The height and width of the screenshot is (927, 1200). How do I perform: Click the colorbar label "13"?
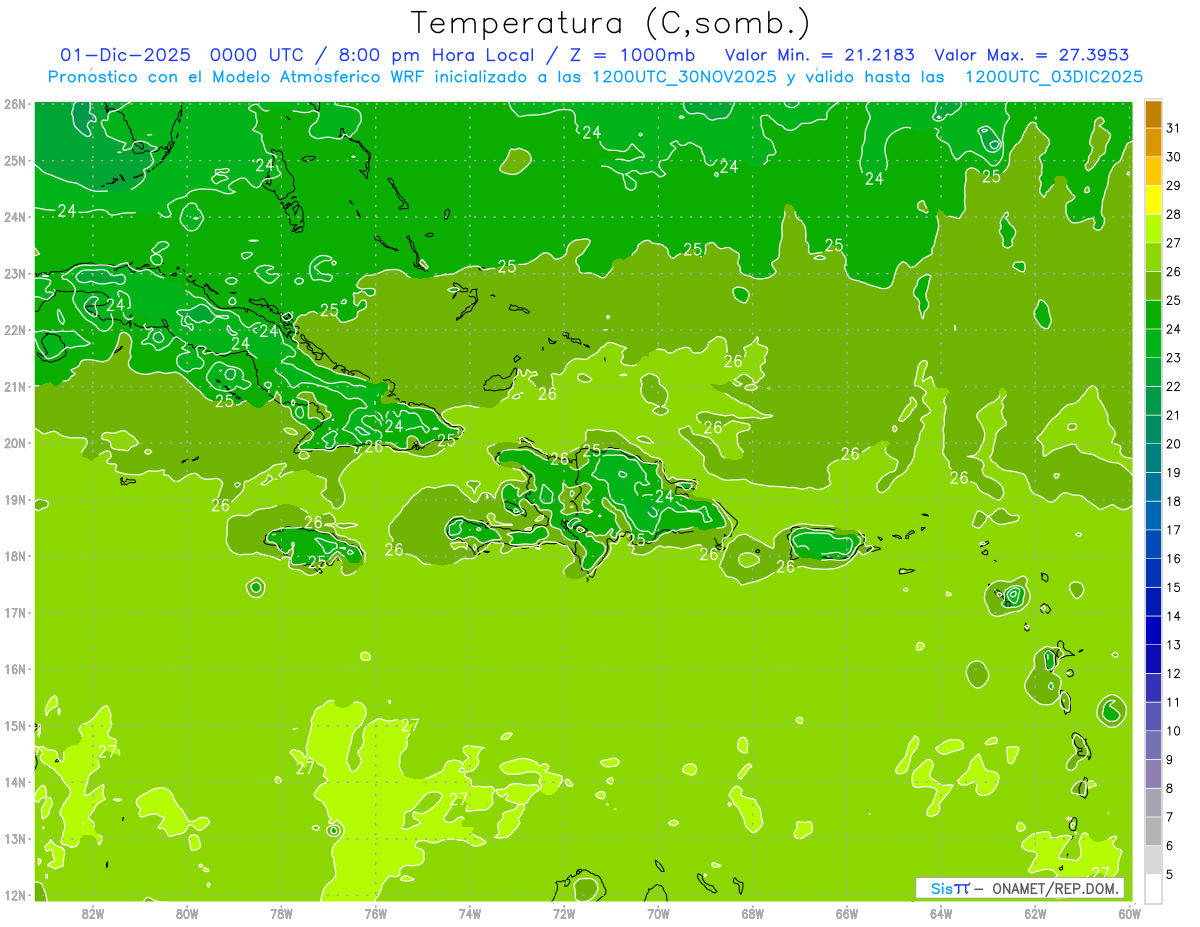pos(1173,645)
